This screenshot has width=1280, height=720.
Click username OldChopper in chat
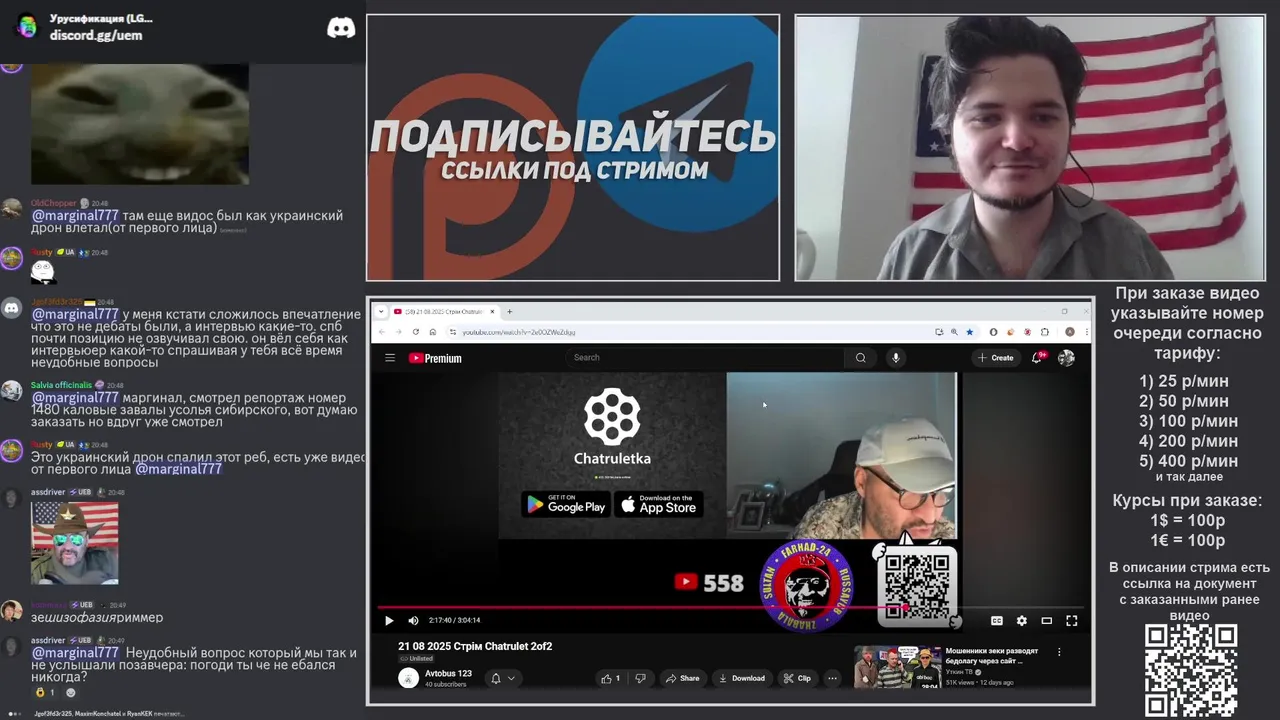click(x=53, y=203)
